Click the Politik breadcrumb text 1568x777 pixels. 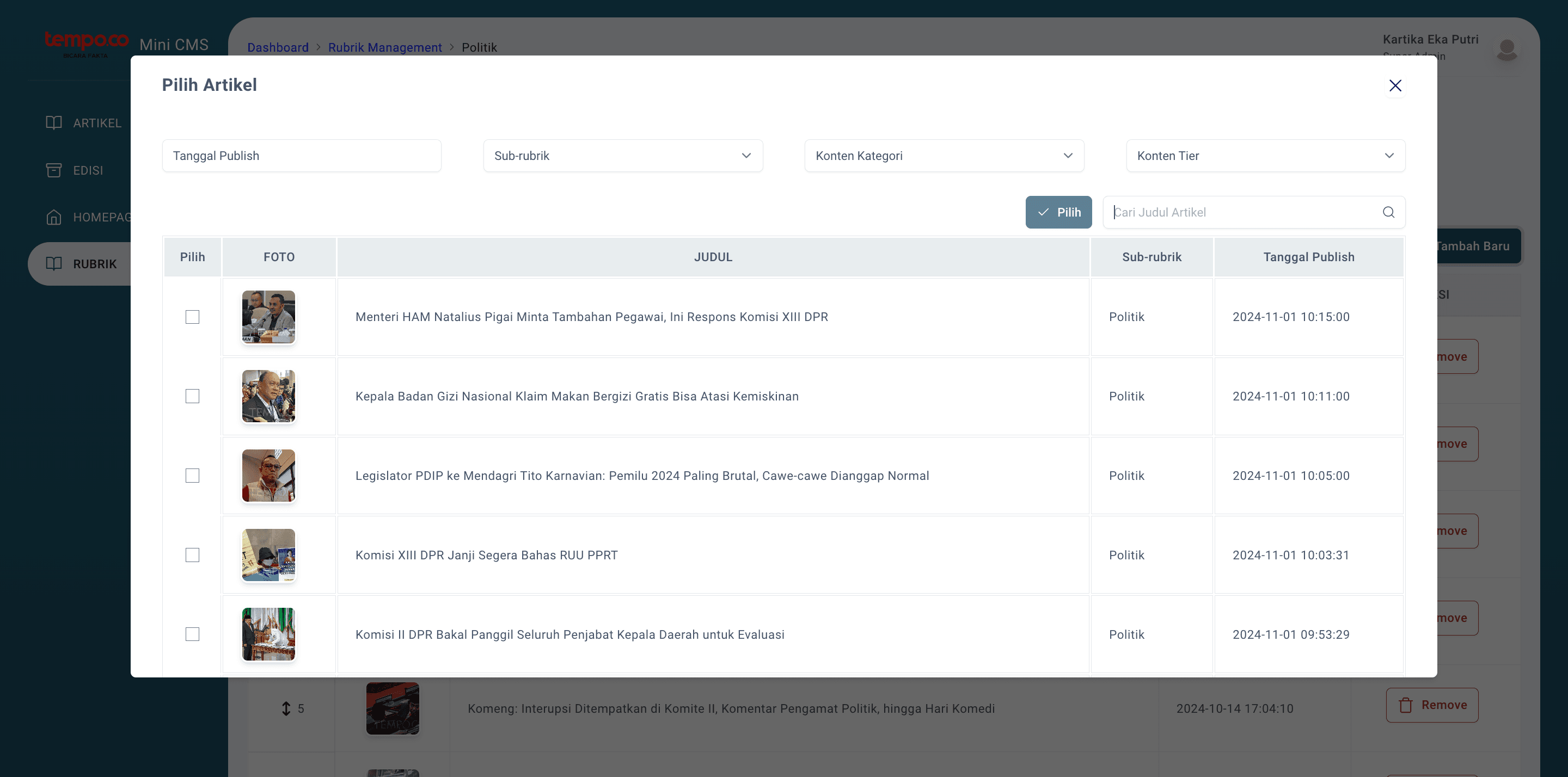(x=479, y=47)
